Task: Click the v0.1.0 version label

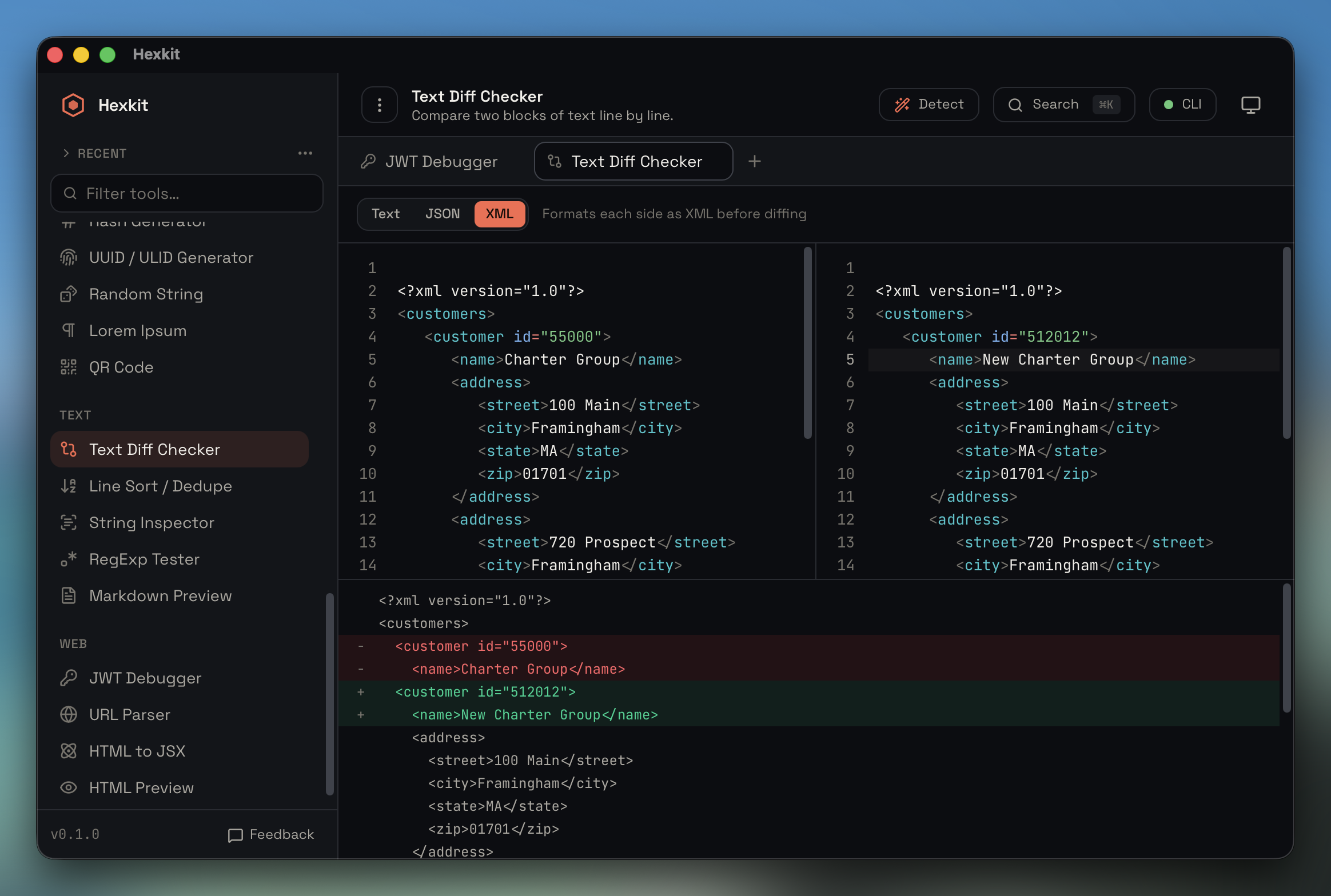Action: pos(75,835)
